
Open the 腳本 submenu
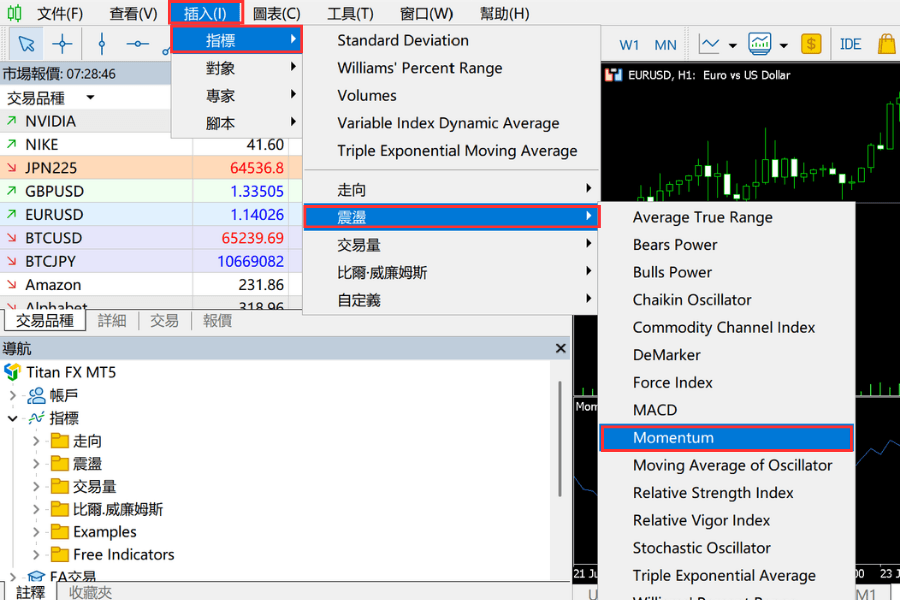coord(236,123)
